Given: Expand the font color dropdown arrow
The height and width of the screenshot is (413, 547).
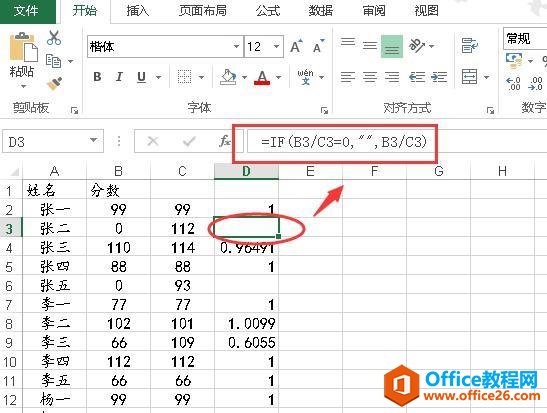Looking at the screenshot, I should (278, 77).
